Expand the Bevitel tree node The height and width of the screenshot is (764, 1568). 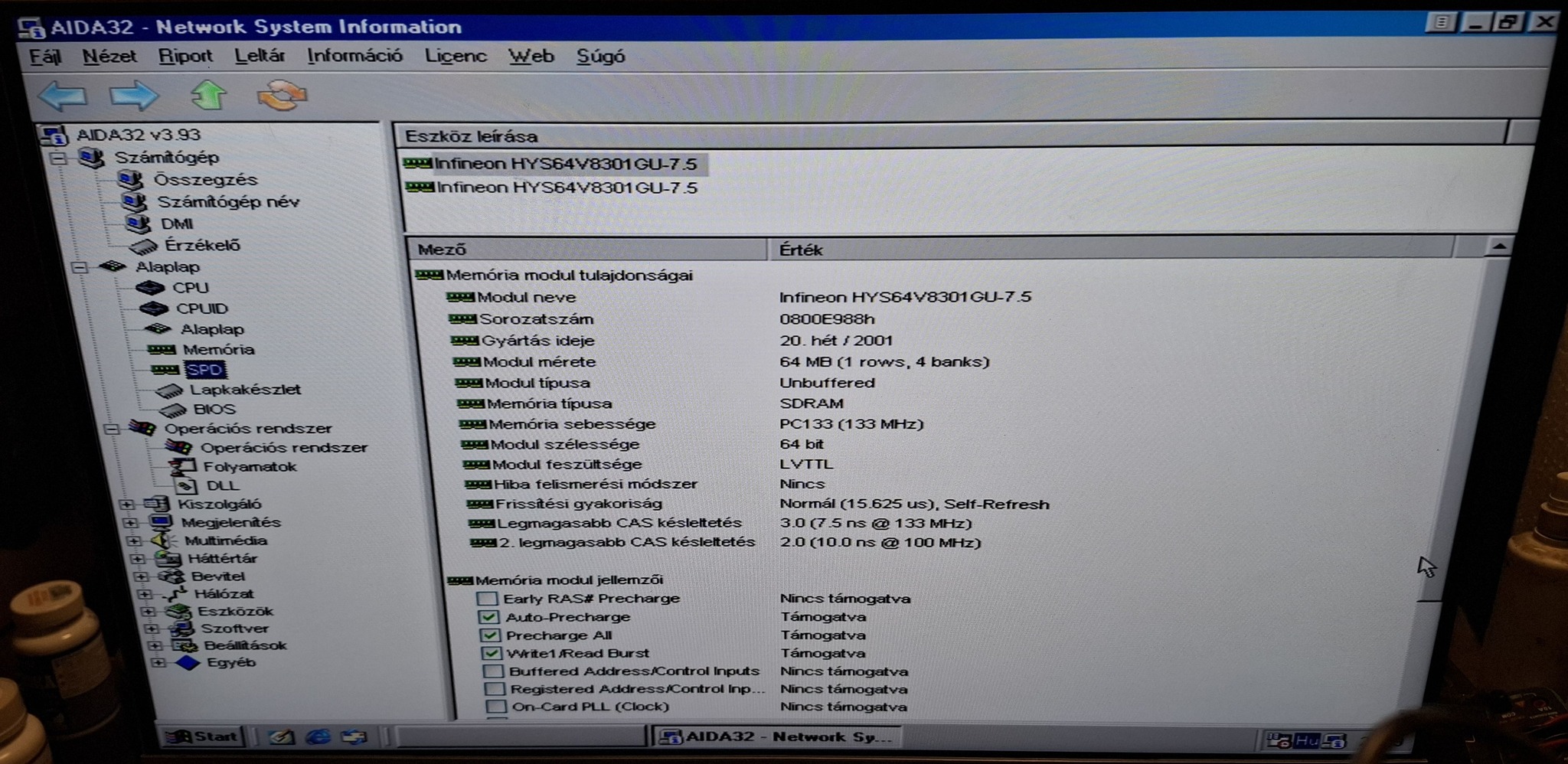pos(142,576)
